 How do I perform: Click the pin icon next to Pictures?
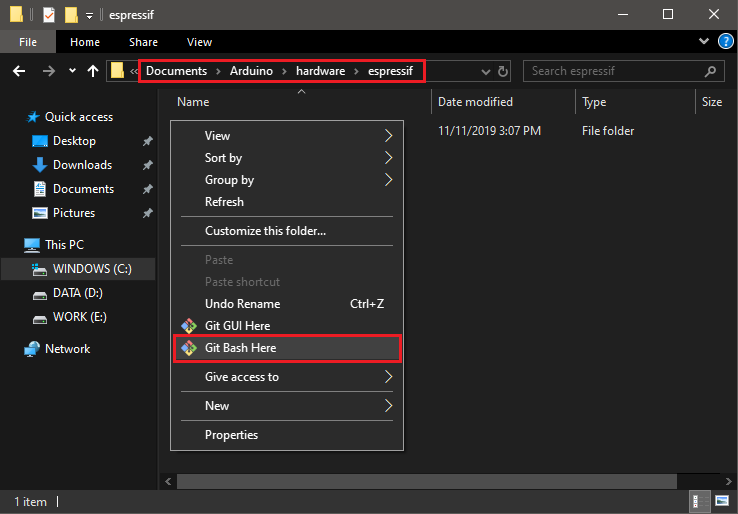click(148, 213)
